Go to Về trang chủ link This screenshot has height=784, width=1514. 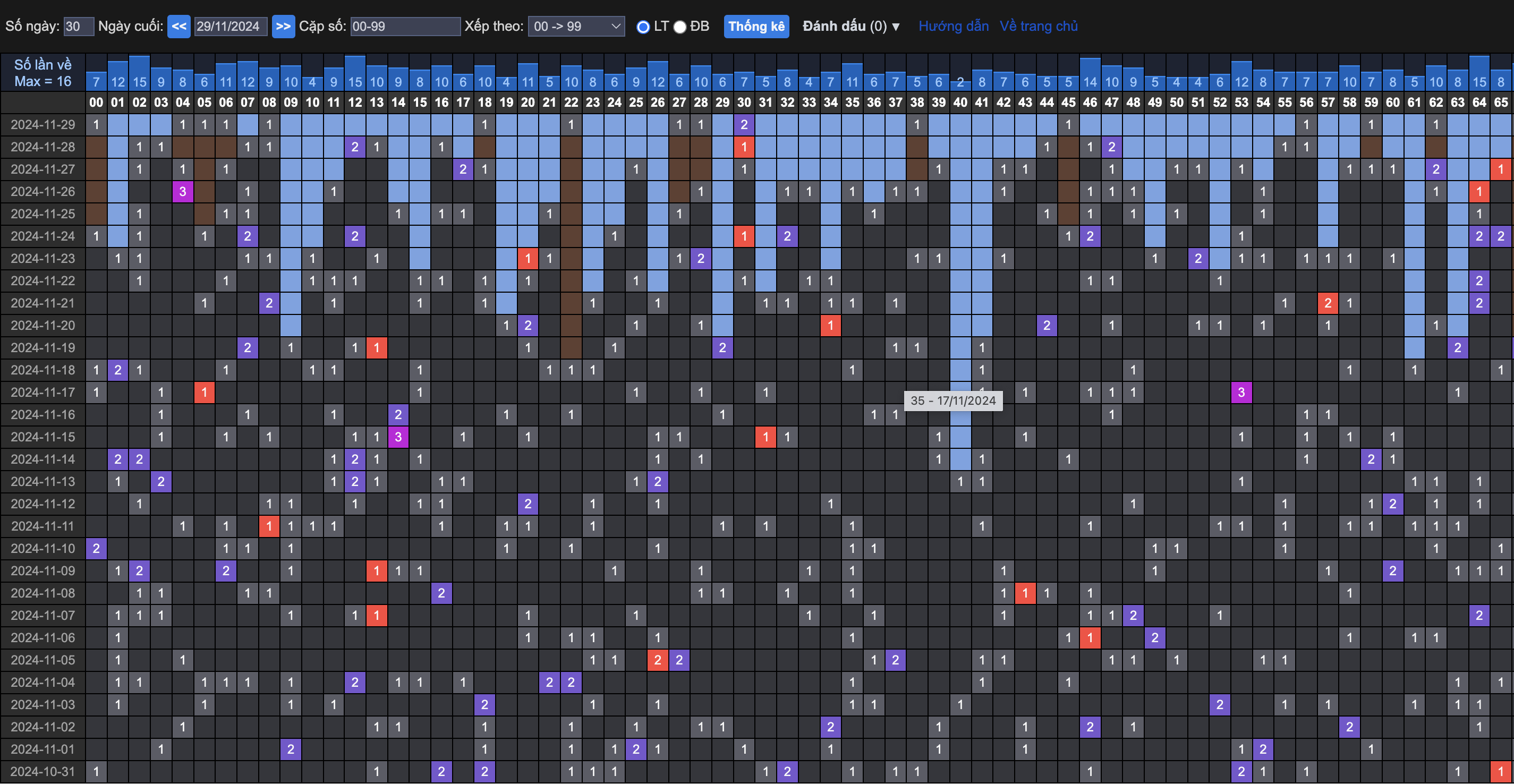click(x=1039, y=27)
